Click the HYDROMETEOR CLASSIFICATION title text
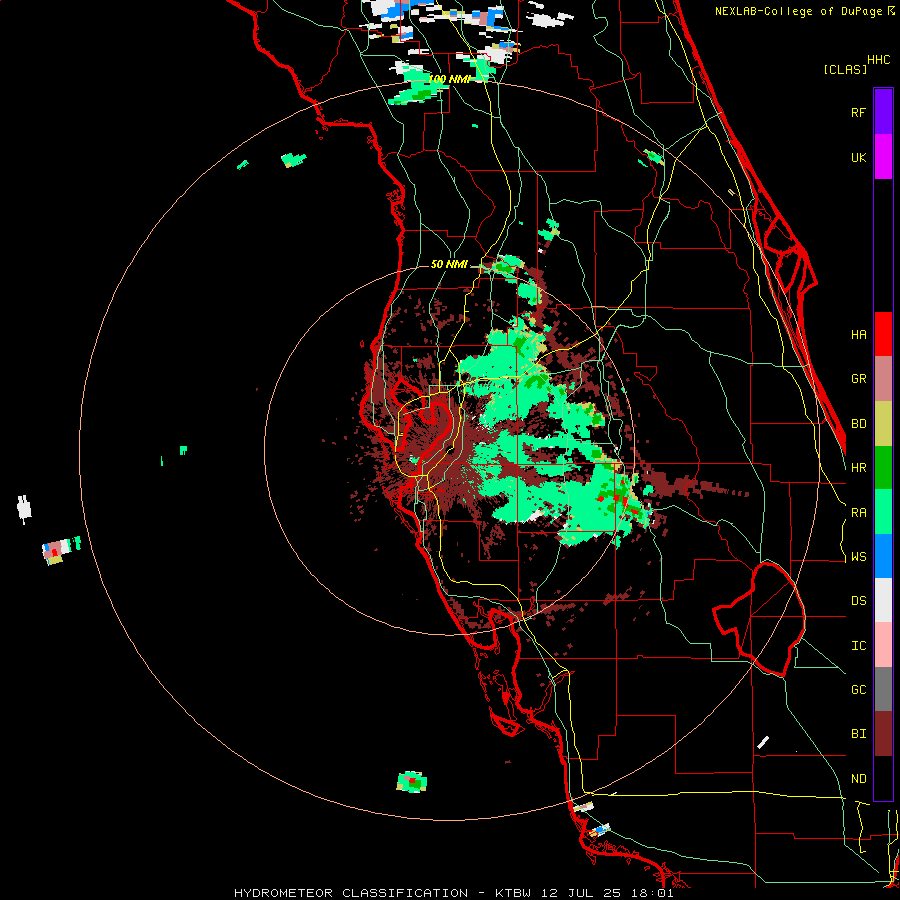Screen dimensions: 900x900 351,893
